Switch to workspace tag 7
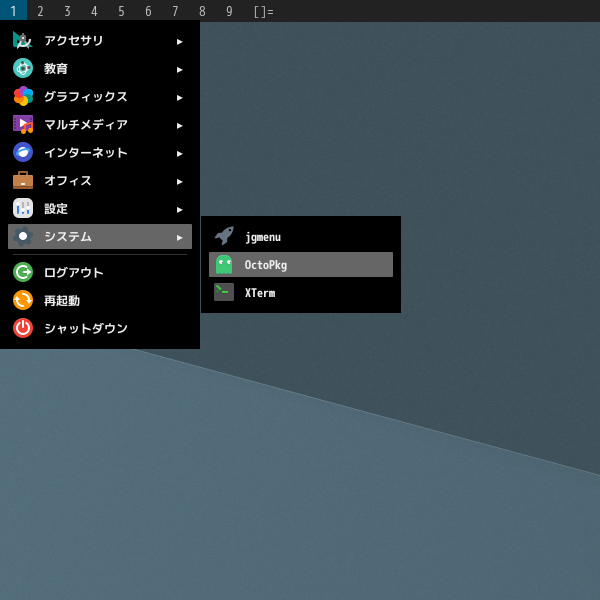Screen dimensions: 600x600 click(x=175, y=11)
